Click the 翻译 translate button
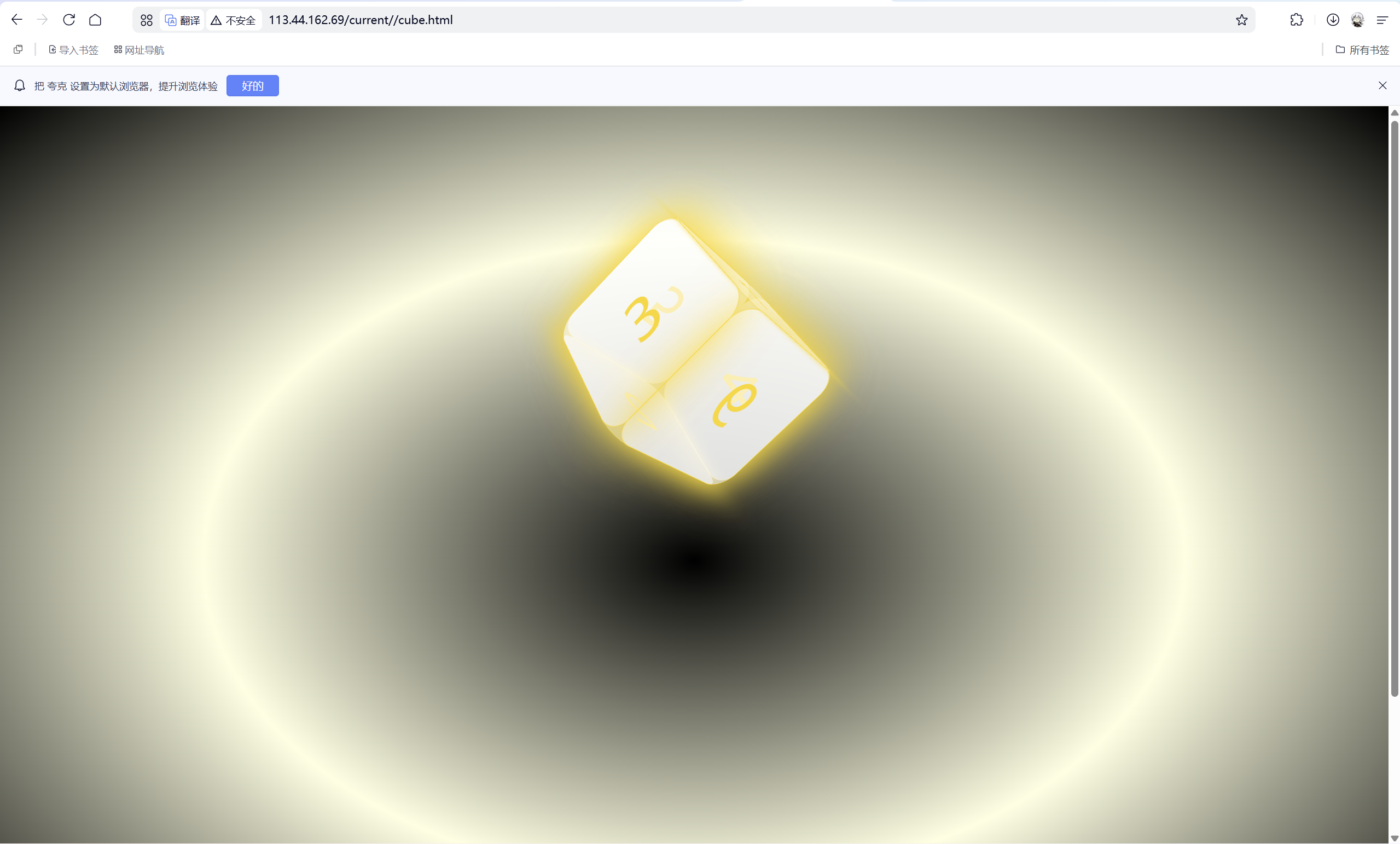The width and height of the screenshot is (1400, 844). pyautogui.click(x=182, y=20)
